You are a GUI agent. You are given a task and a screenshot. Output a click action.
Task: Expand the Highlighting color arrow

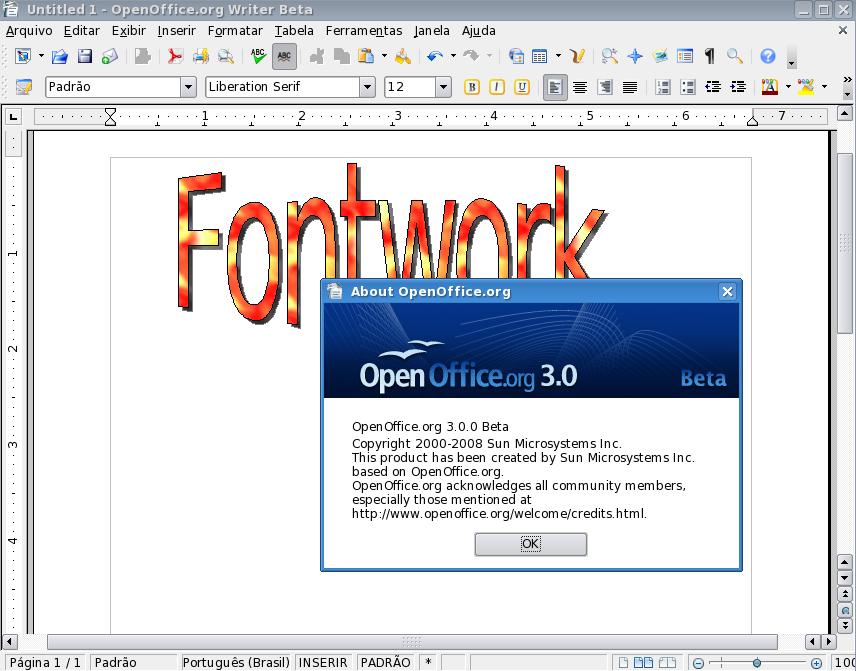pyautogui.click(x=824, y=87)
